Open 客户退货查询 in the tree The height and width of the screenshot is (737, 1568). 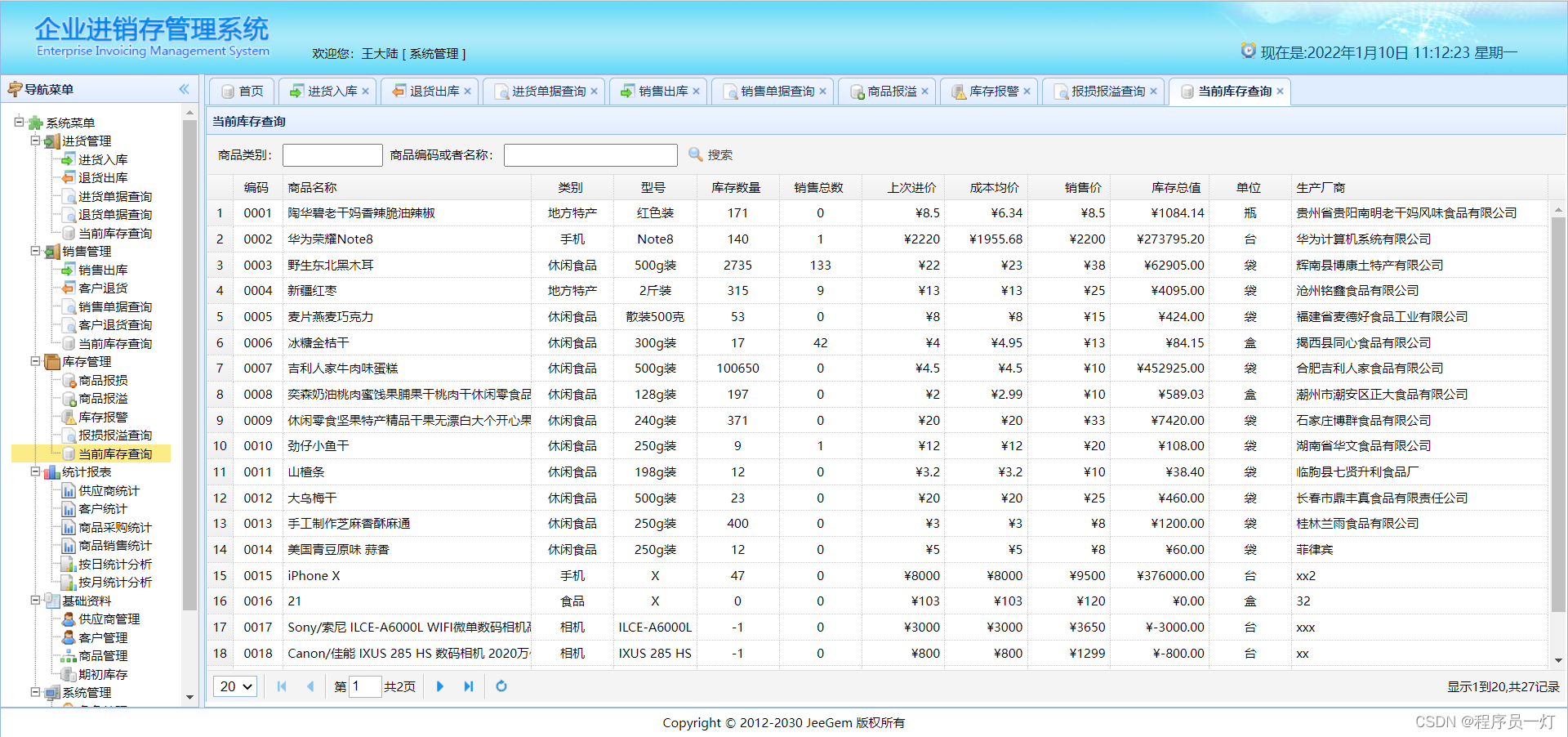point(115,324)
